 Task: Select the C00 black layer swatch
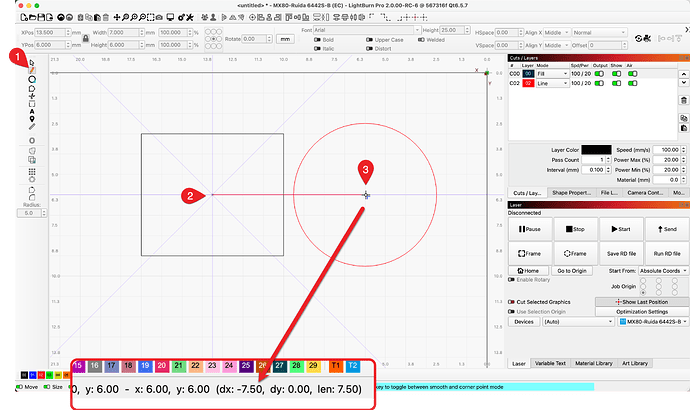(x=528, y=74)
